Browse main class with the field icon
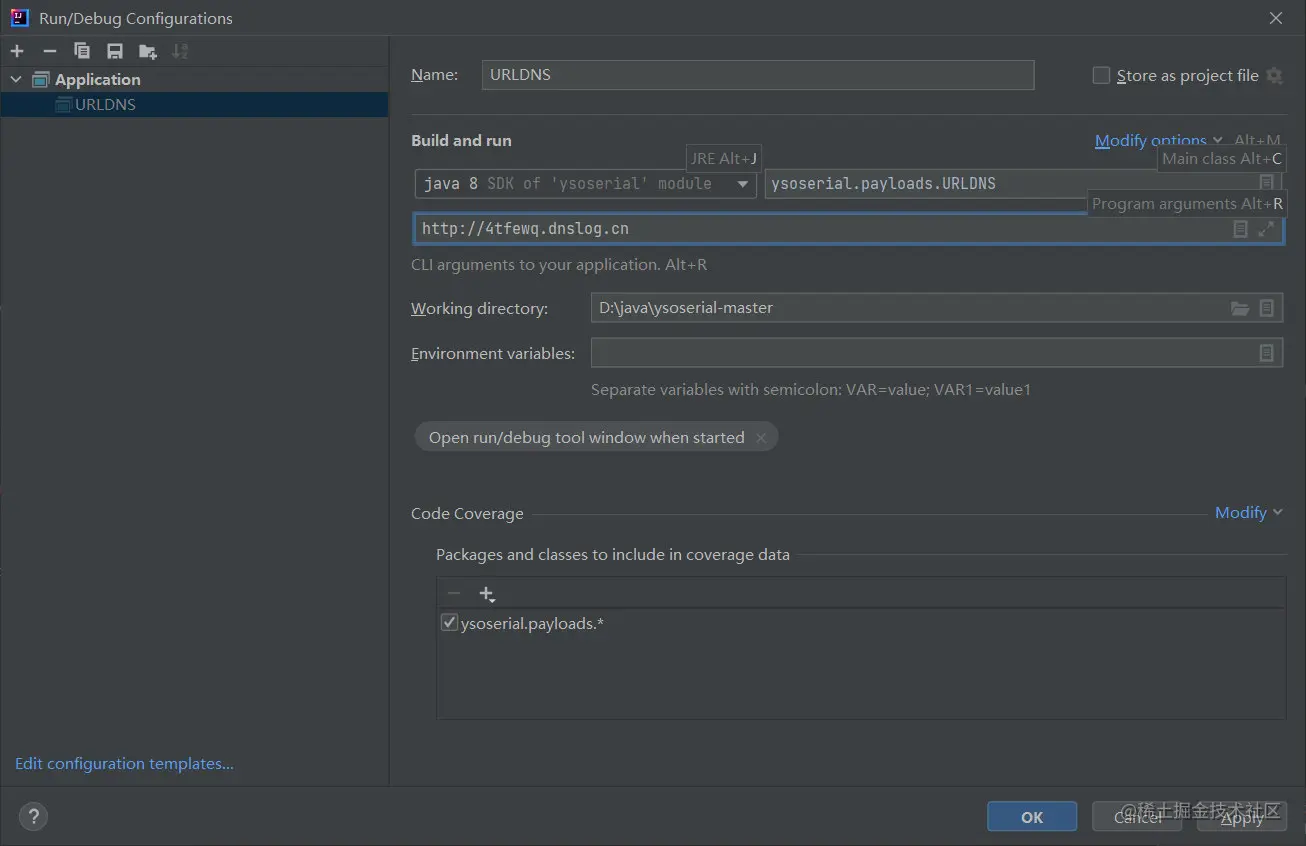 (x=1266, y=182)
